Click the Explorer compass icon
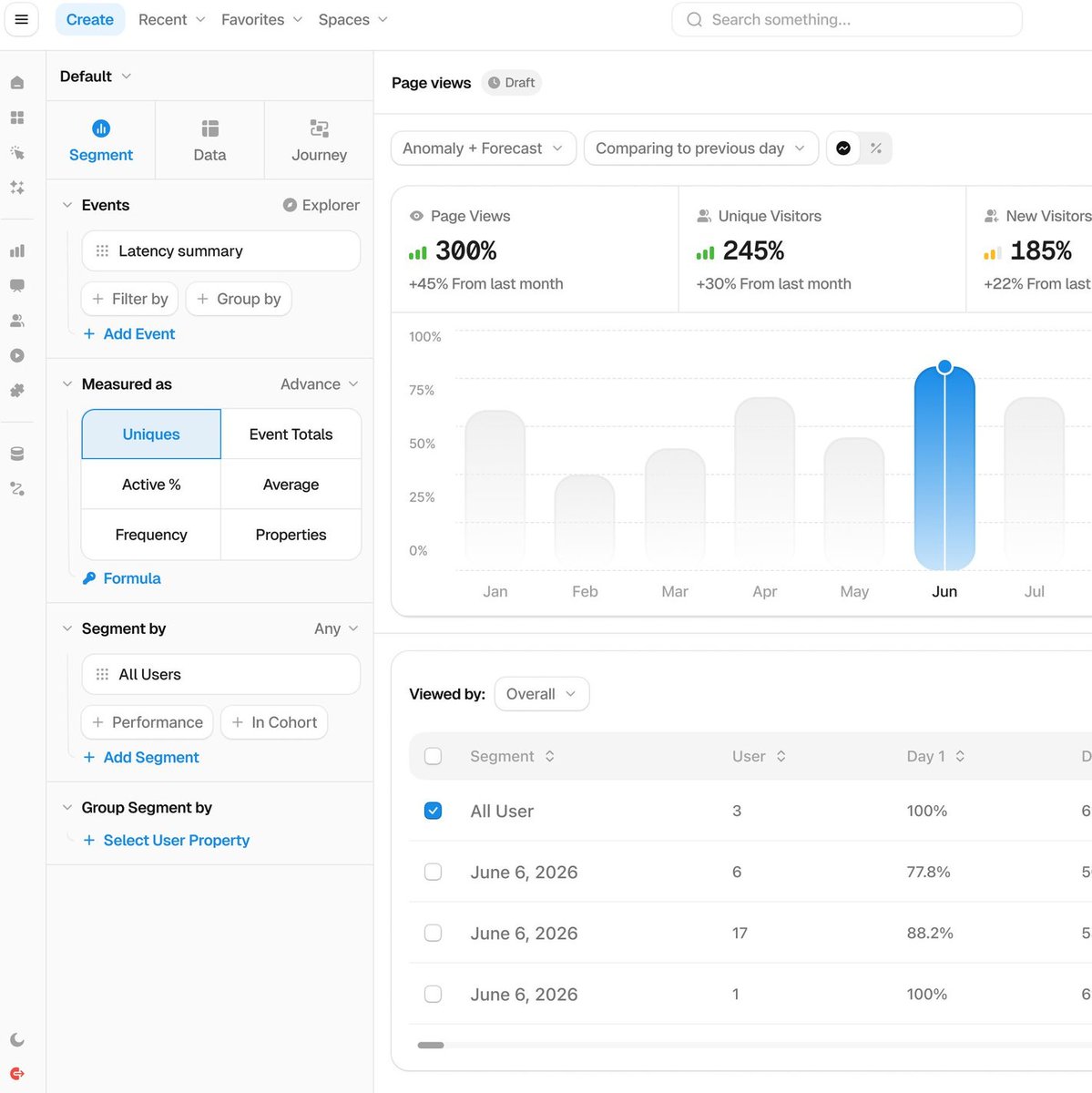This screenshot has height=1093, width=1092. click(x=290, y=205)
